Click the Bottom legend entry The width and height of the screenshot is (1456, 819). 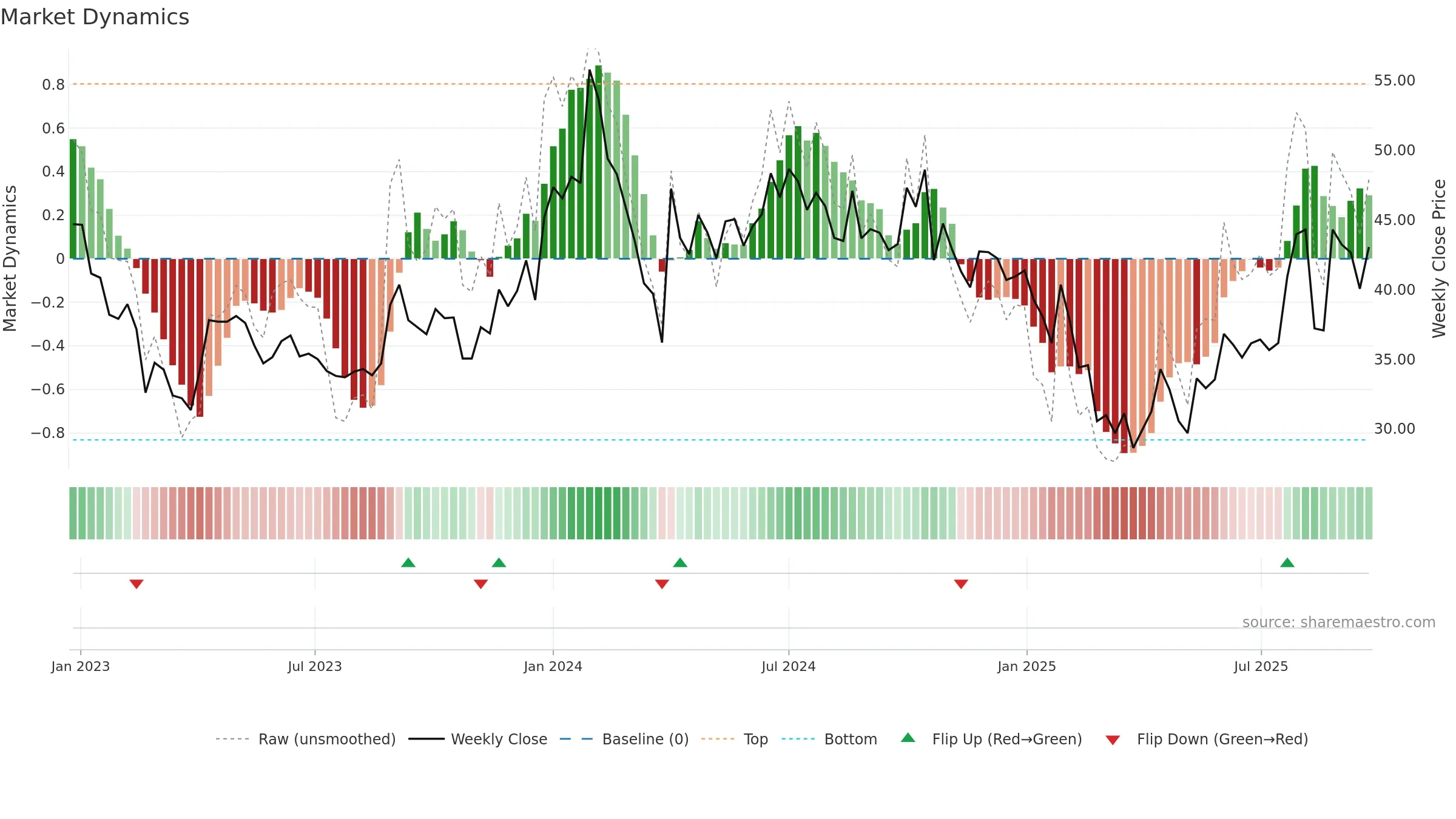click(829, 739)
